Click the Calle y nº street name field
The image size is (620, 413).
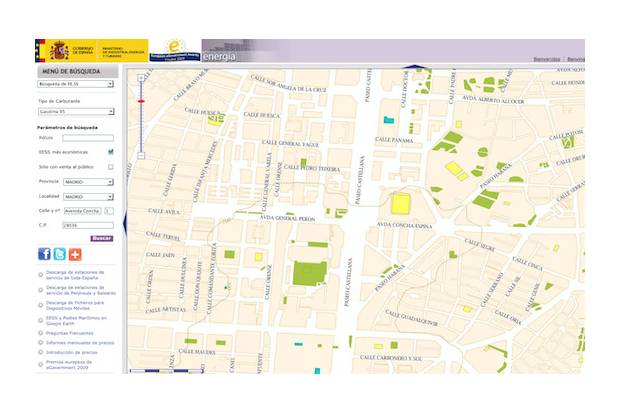(x=83, y=211)
